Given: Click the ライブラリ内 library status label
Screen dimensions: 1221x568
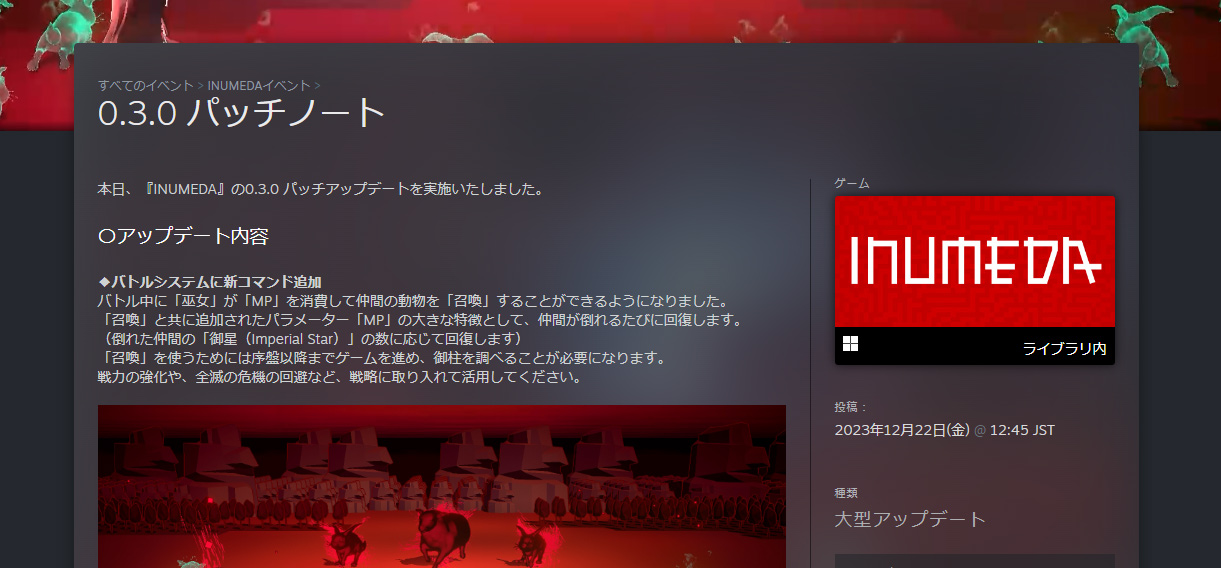Looking at the screenshot, I should point(1063,349).
